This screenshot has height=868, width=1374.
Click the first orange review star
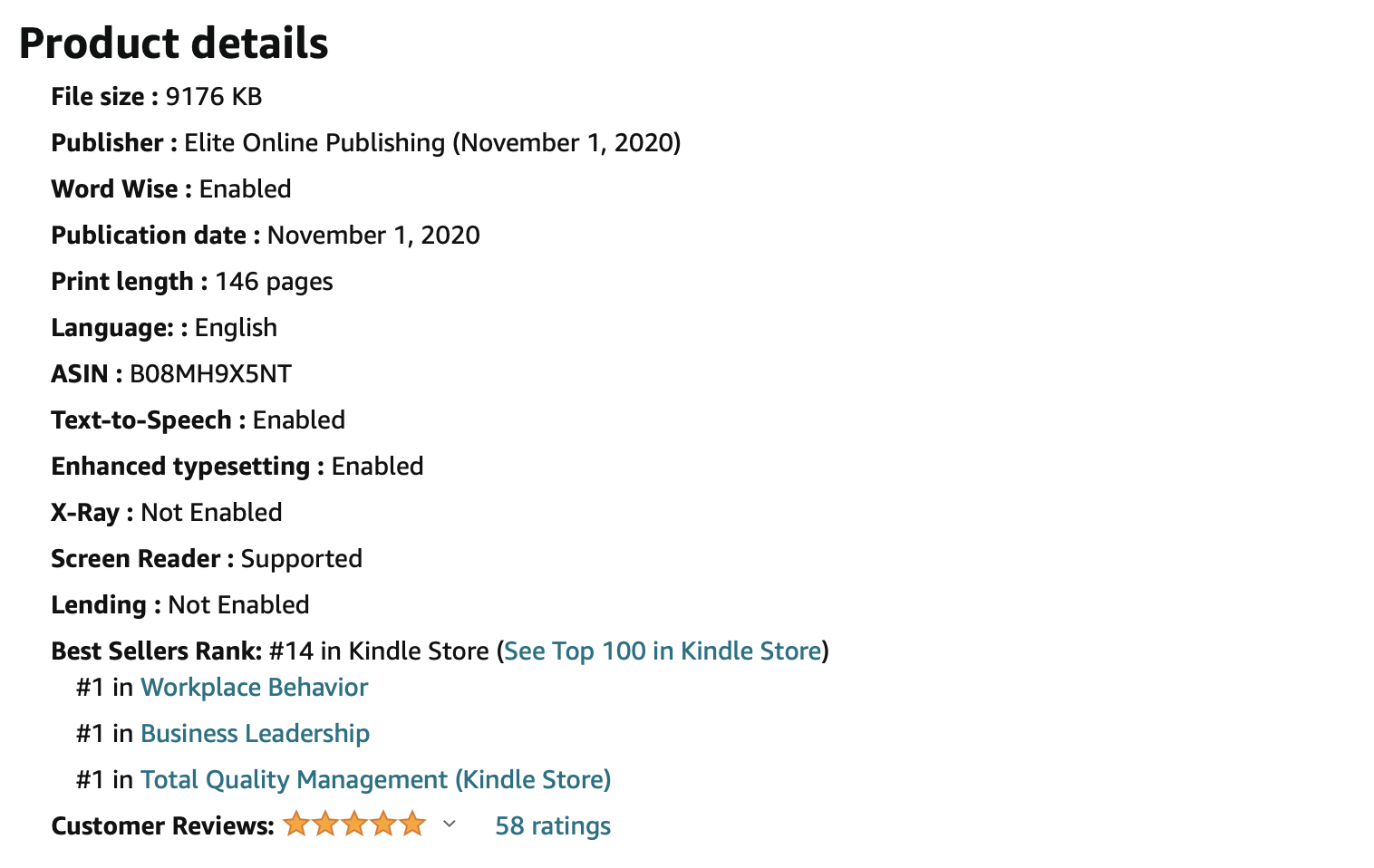295,824
